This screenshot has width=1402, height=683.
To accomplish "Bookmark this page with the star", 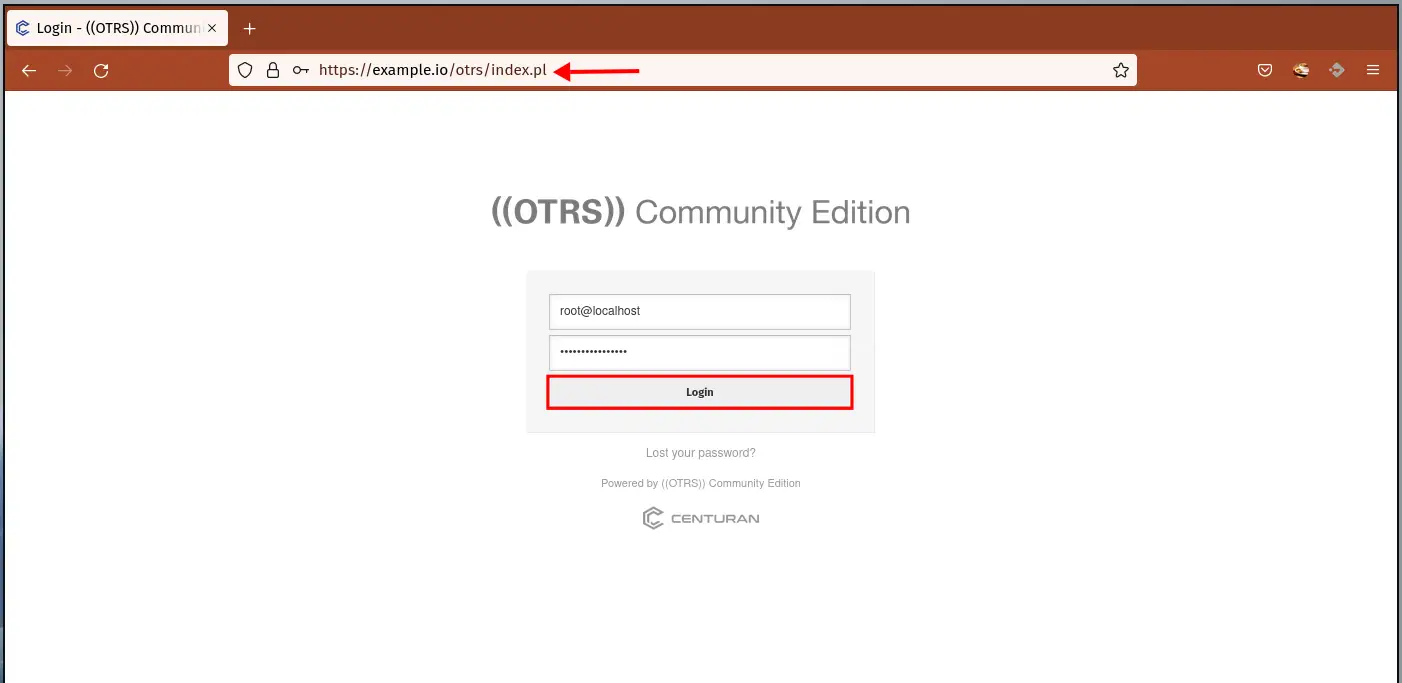I will [1121, 71].
